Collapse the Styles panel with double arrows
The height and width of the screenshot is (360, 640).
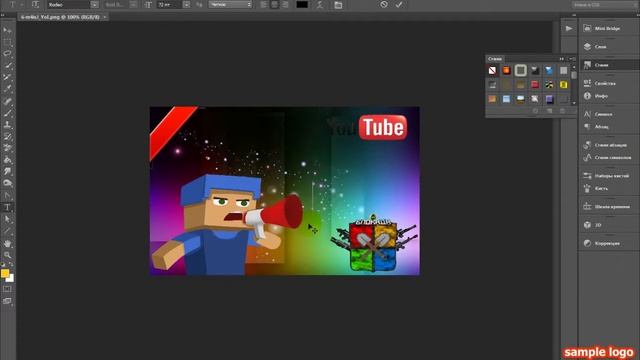tap(562, 59)
